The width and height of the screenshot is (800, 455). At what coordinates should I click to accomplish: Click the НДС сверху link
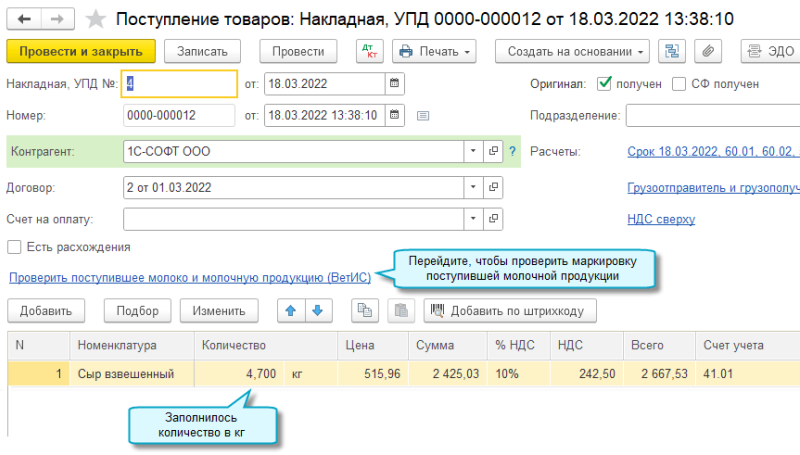coord(661,219)
